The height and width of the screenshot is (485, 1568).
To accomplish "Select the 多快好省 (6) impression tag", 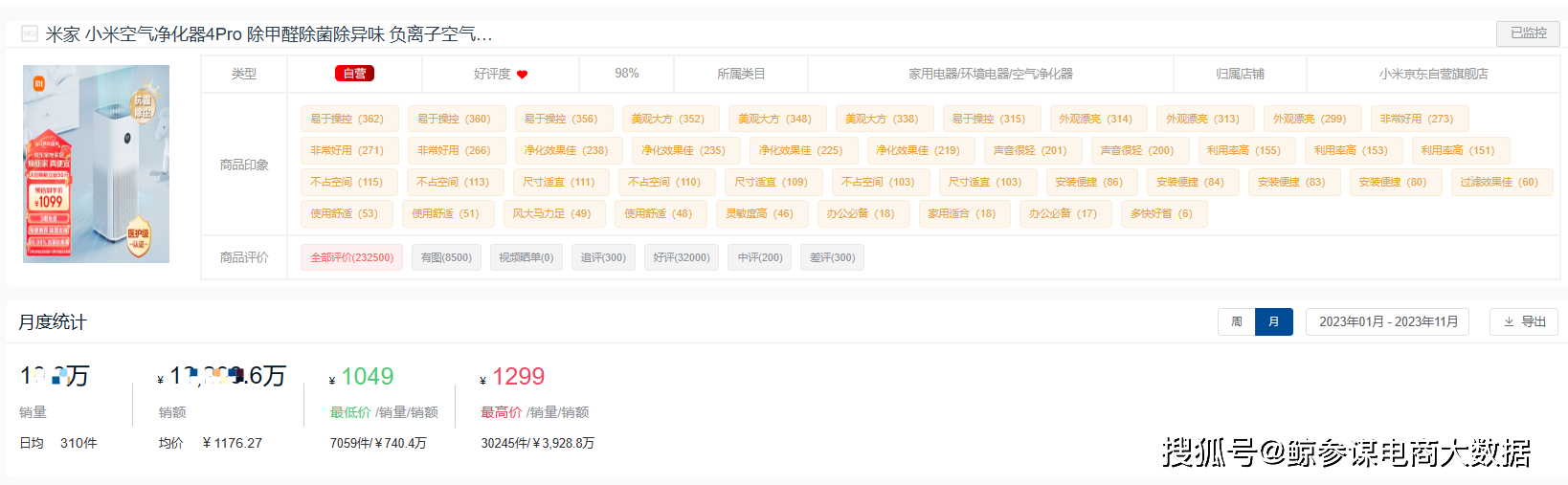I will coord(1163,213).
